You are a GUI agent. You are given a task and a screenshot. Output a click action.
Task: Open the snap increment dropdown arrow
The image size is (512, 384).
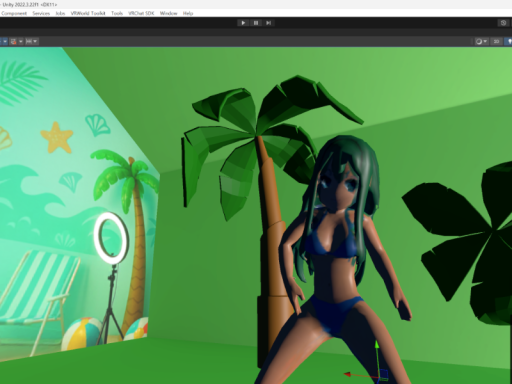(x=35, y=41)
